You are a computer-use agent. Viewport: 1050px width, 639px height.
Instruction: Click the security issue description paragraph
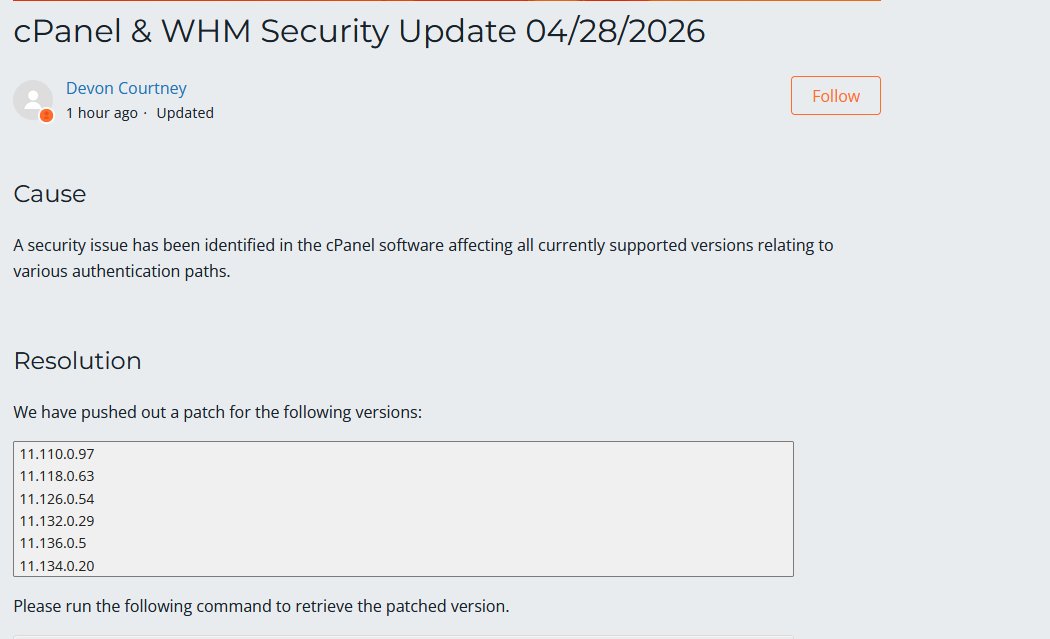pyautogui.click(x=422, y=258)
